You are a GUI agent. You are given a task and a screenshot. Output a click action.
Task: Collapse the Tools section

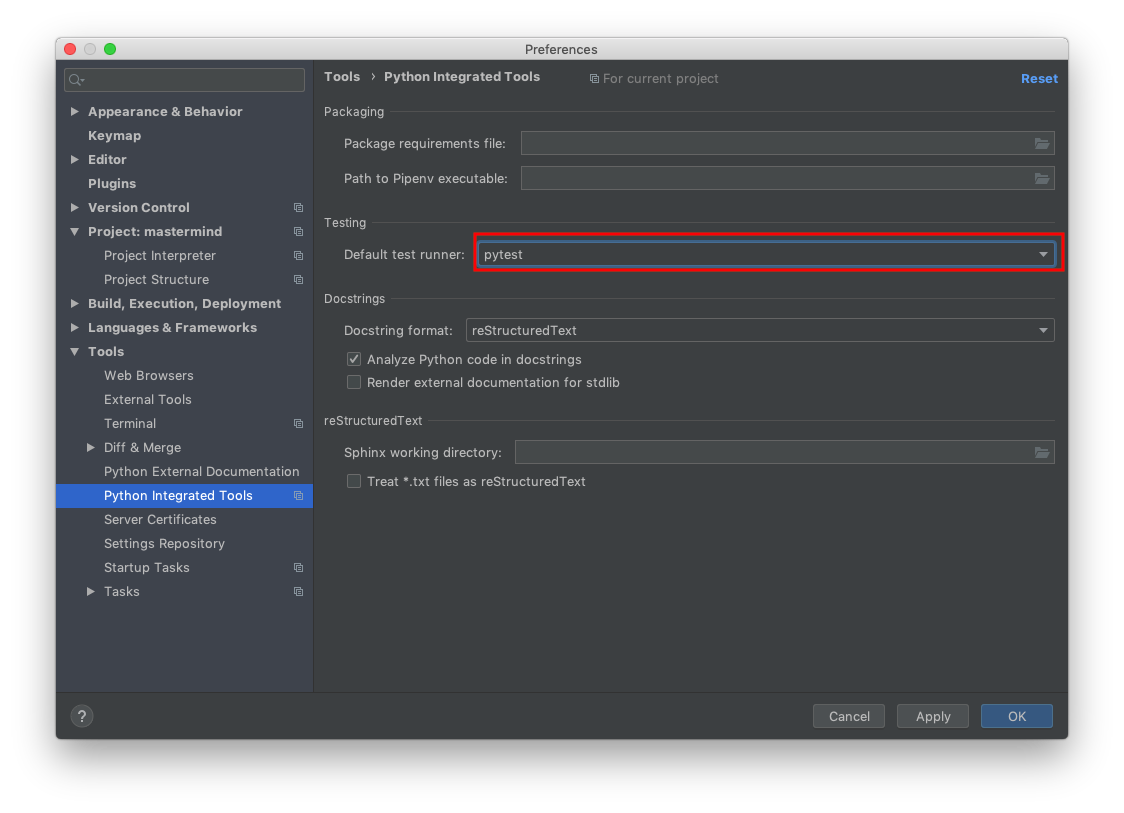point(75,351)
